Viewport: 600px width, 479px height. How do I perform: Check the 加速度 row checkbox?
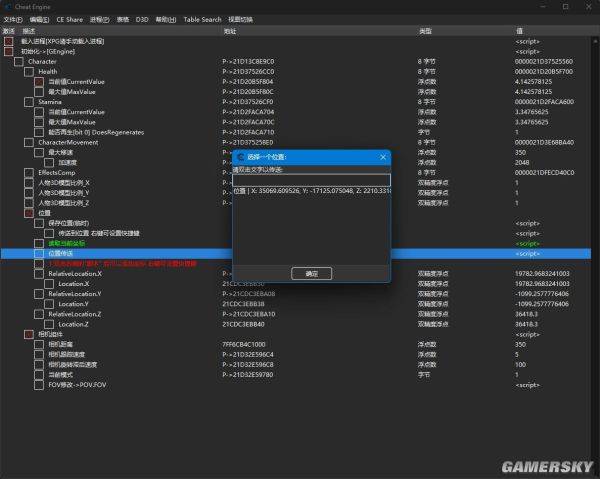click(x=49, y=163)
